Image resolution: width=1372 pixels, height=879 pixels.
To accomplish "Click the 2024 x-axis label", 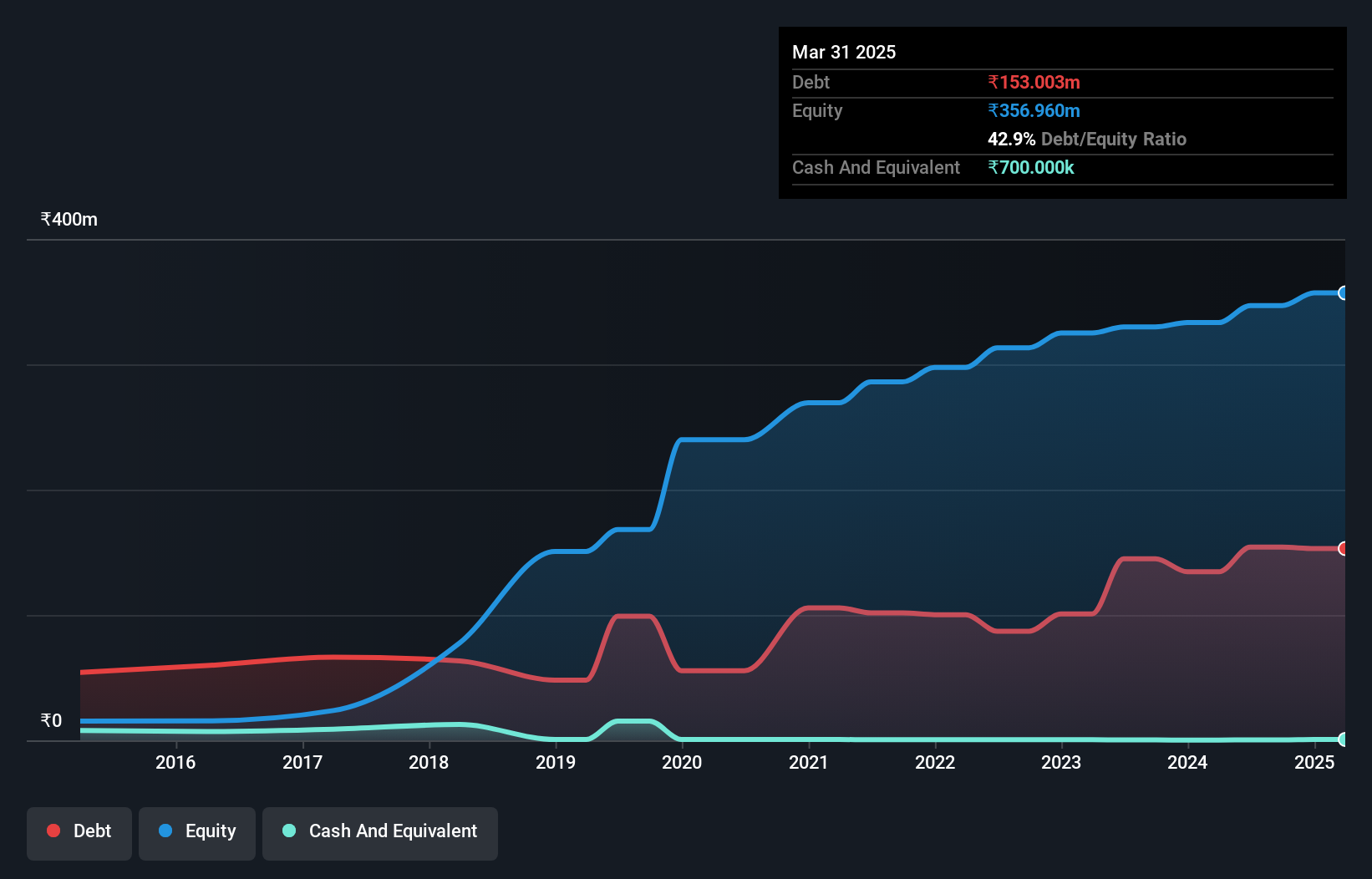I will pyautogui.click(x=1187, y=763).
